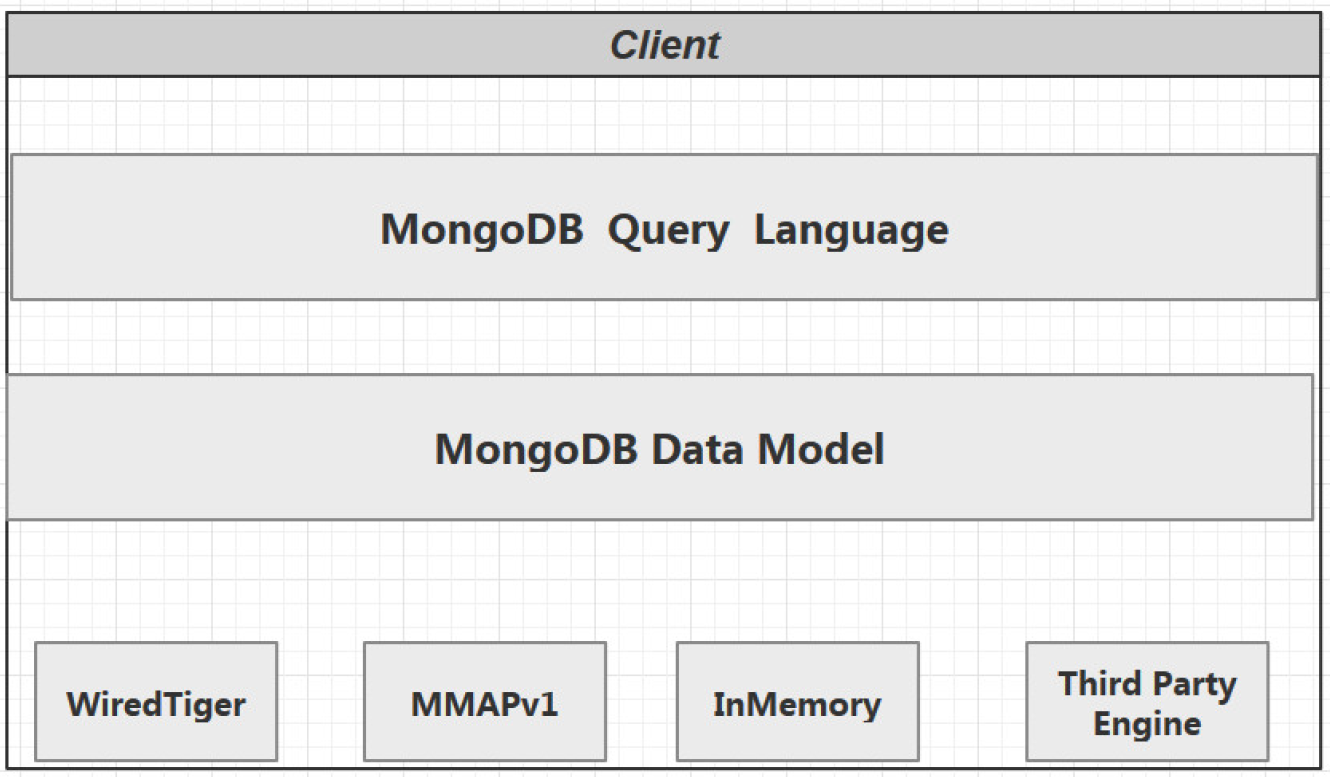Click "MongoDB" in the Data Model box
This screenshot has height=777, width=1330.
[x=535, y=449]
